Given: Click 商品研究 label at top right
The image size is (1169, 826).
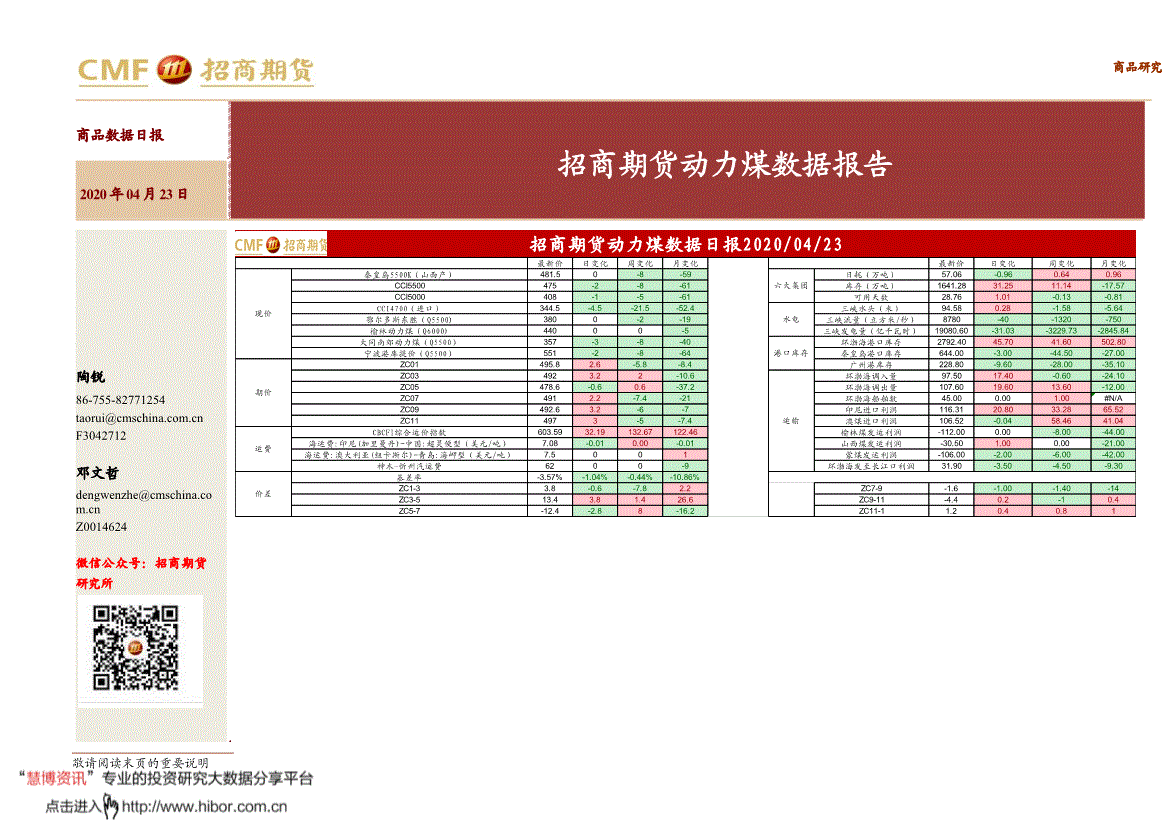Looking at the screenshot, I should (1137, 67).
